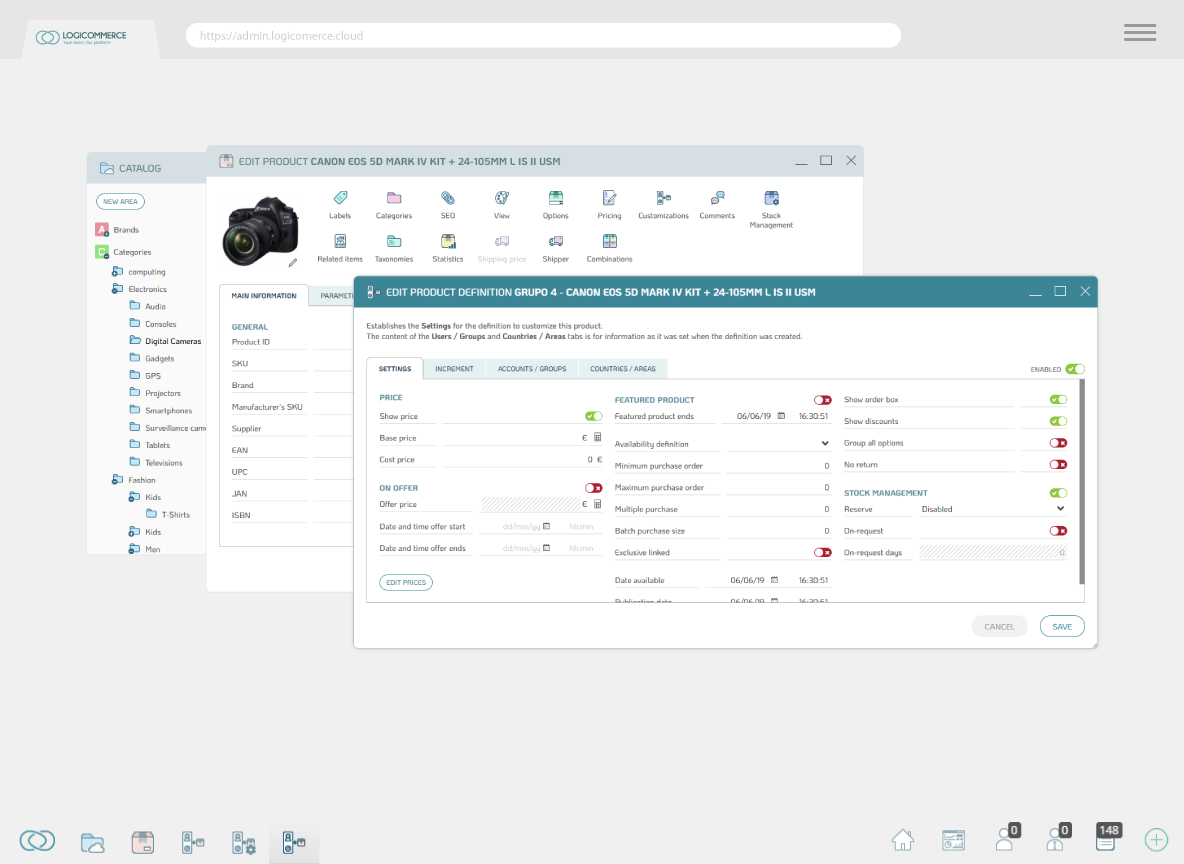Click the address bar URL field
Screen dimensions: 1184x864
tap(543, 35)
